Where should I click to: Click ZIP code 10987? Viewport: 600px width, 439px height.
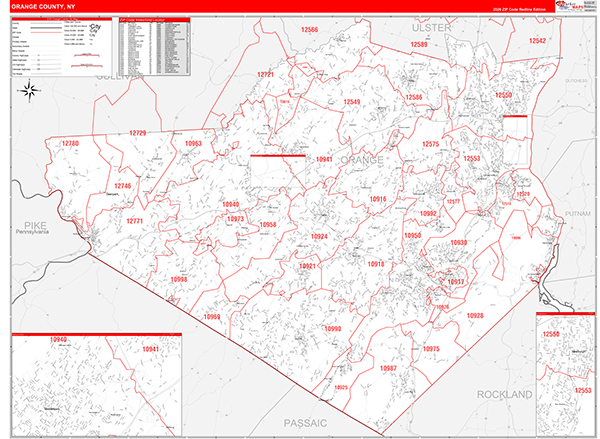pos(388,369)
